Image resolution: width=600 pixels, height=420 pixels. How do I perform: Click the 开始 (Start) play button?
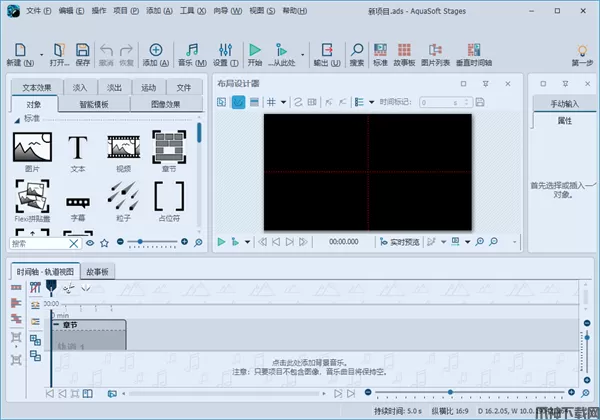click(256, 50)
